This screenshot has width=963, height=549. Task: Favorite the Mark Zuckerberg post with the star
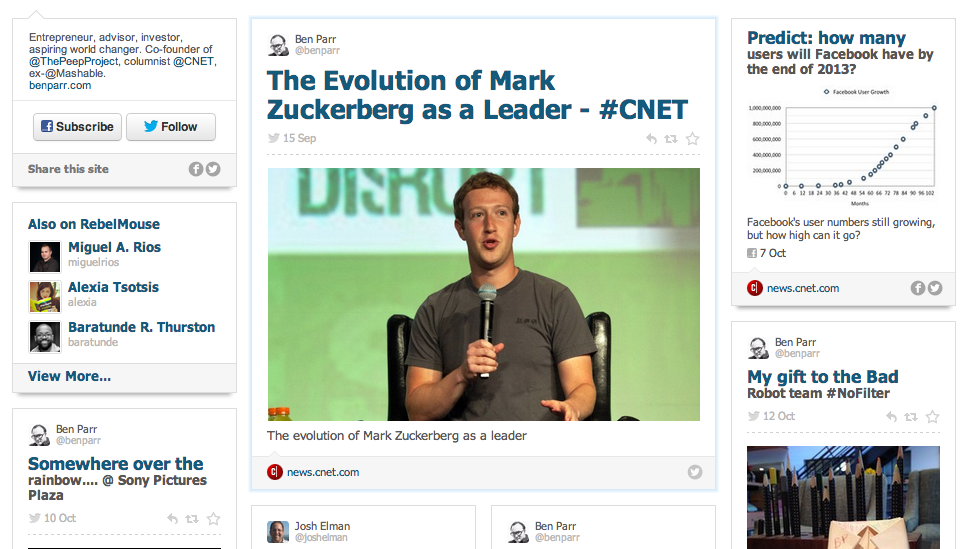click(692, 139)
